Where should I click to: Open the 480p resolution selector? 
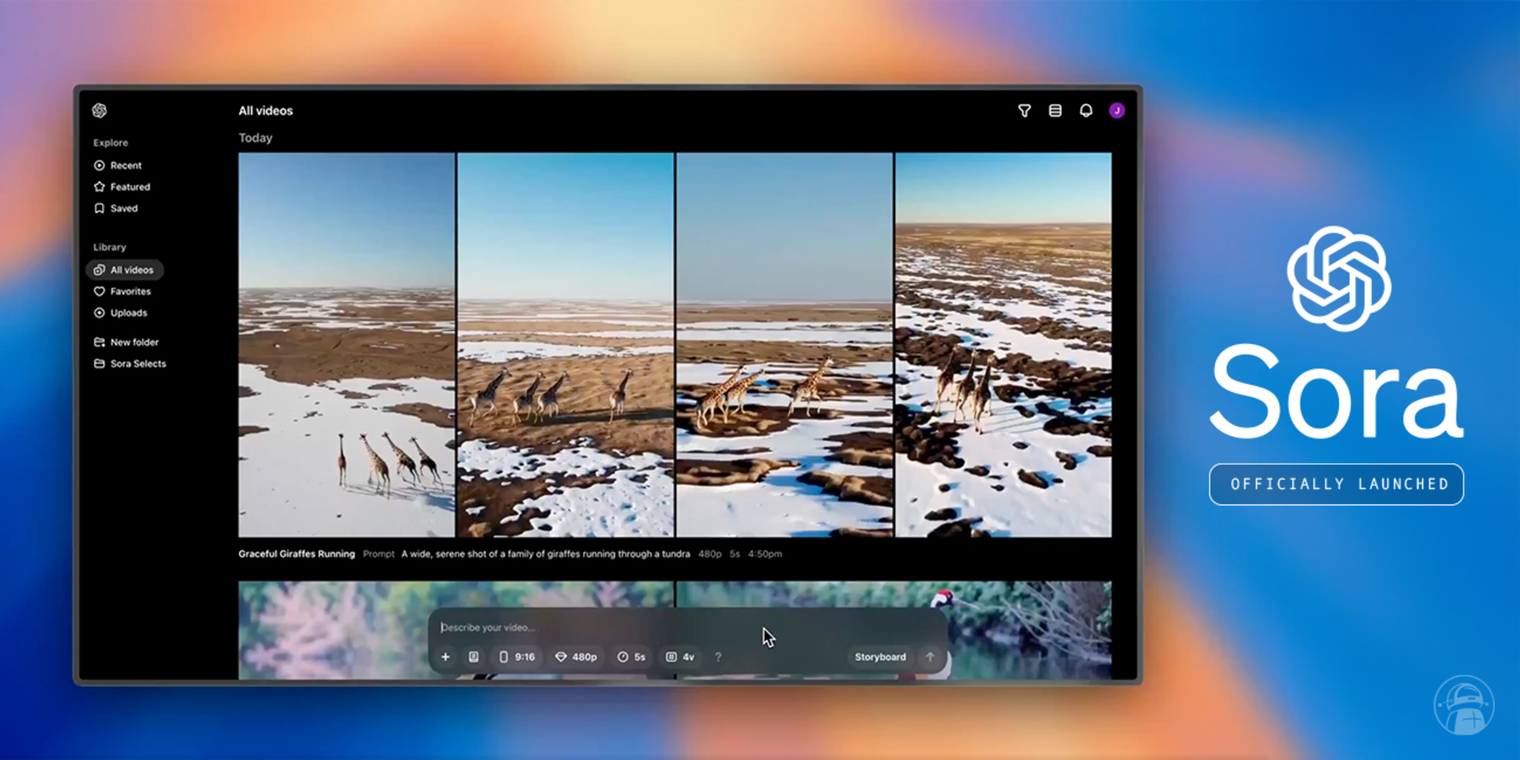(x=576, y=657)
